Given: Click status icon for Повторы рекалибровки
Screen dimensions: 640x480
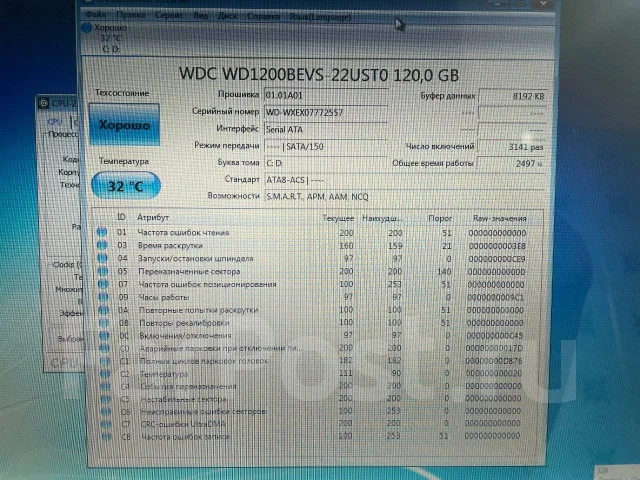Looking at the screenshot, I should [x=104, y=322].
